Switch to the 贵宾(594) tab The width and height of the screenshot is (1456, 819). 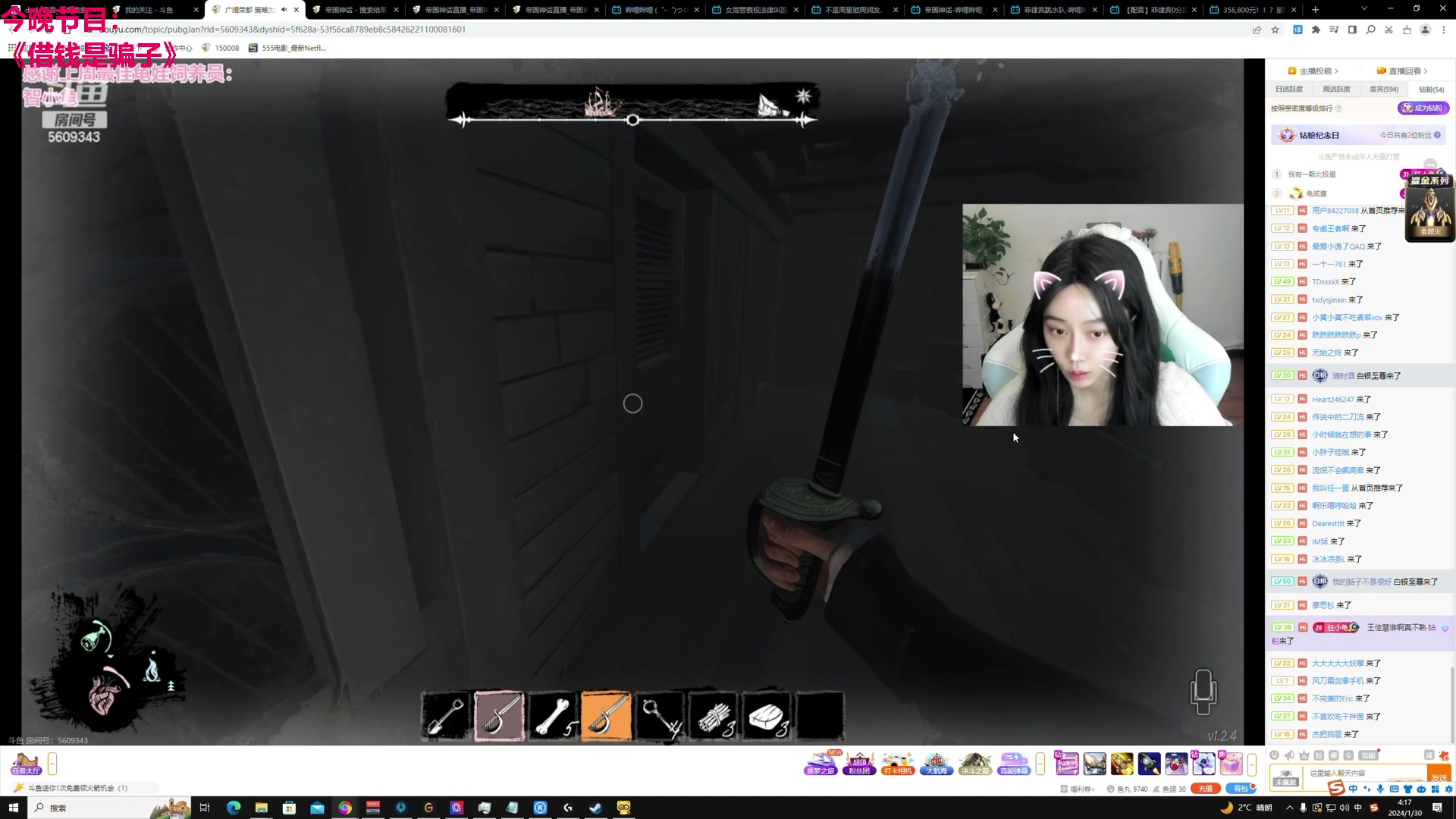1383,89
